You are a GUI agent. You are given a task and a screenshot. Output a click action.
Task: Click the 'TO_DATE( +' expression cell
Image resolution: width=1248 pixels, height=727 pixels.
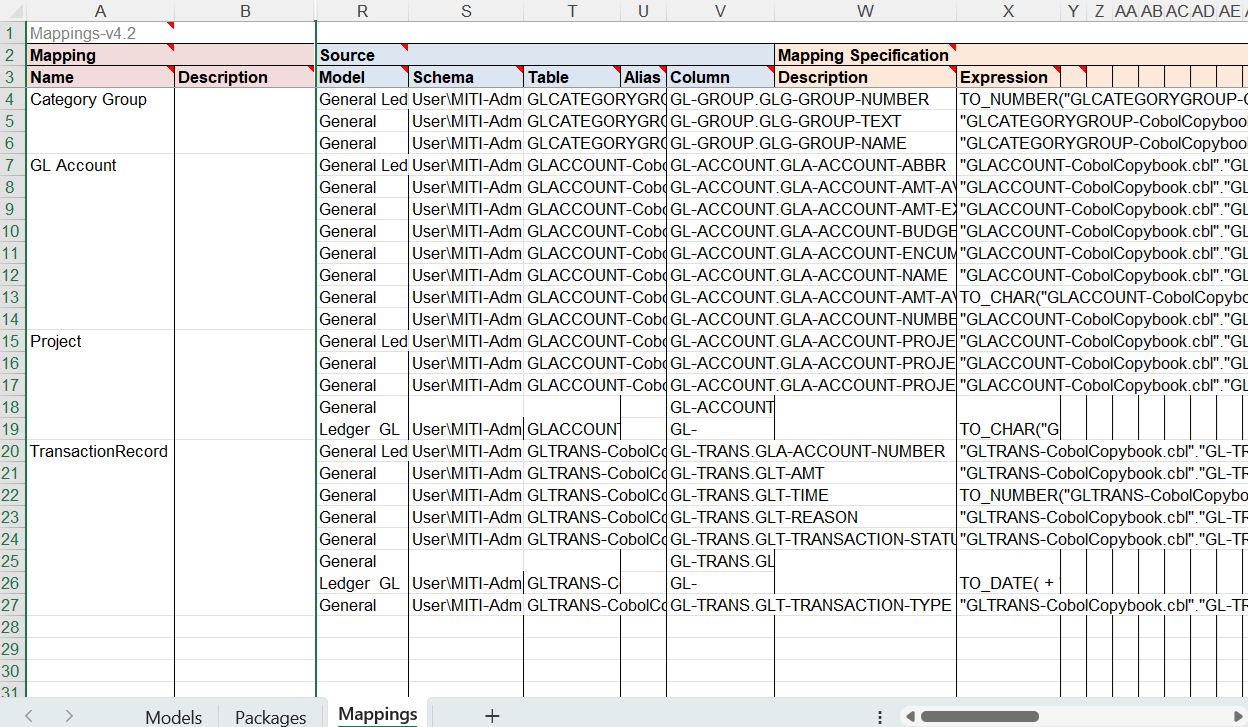point(1008,583)
